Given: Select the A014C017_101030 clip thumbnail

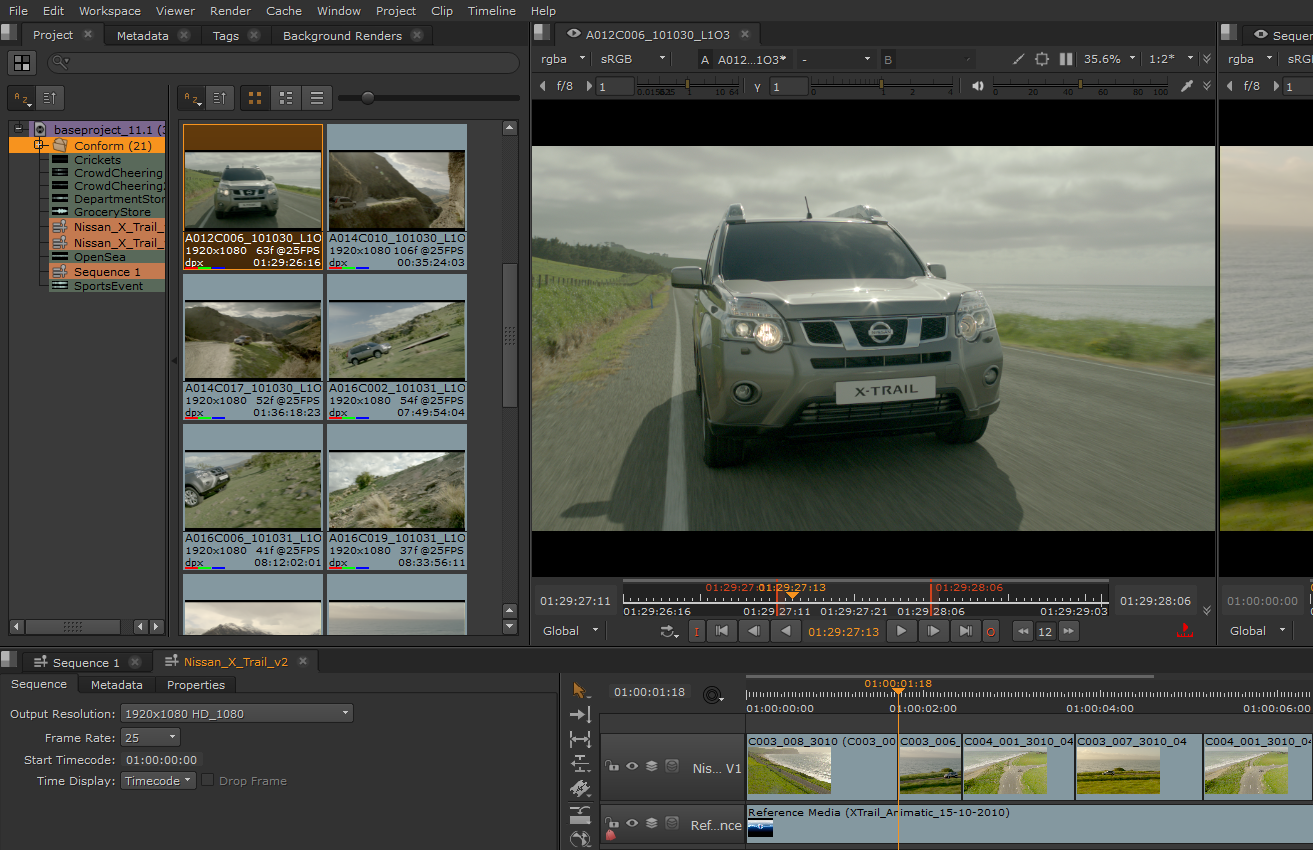Looking at the screenshot, I should coord(253,339).
